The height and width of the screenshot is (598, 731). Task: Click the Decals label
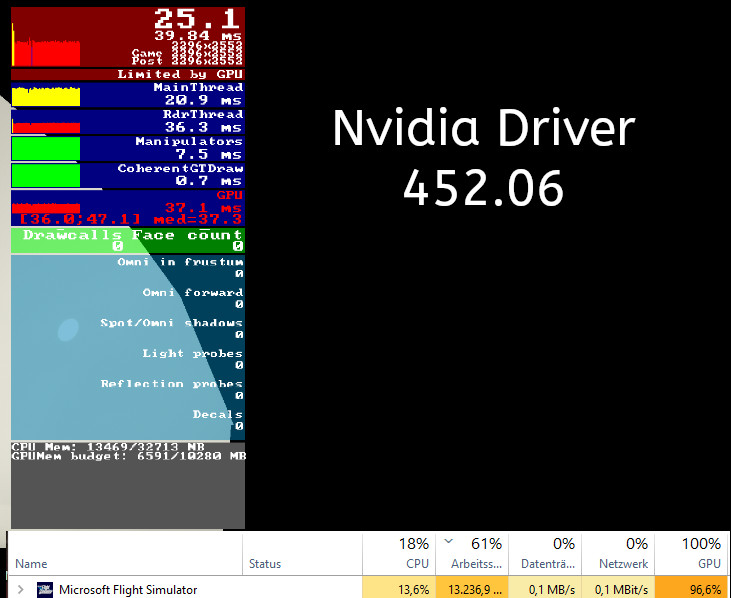218,414
